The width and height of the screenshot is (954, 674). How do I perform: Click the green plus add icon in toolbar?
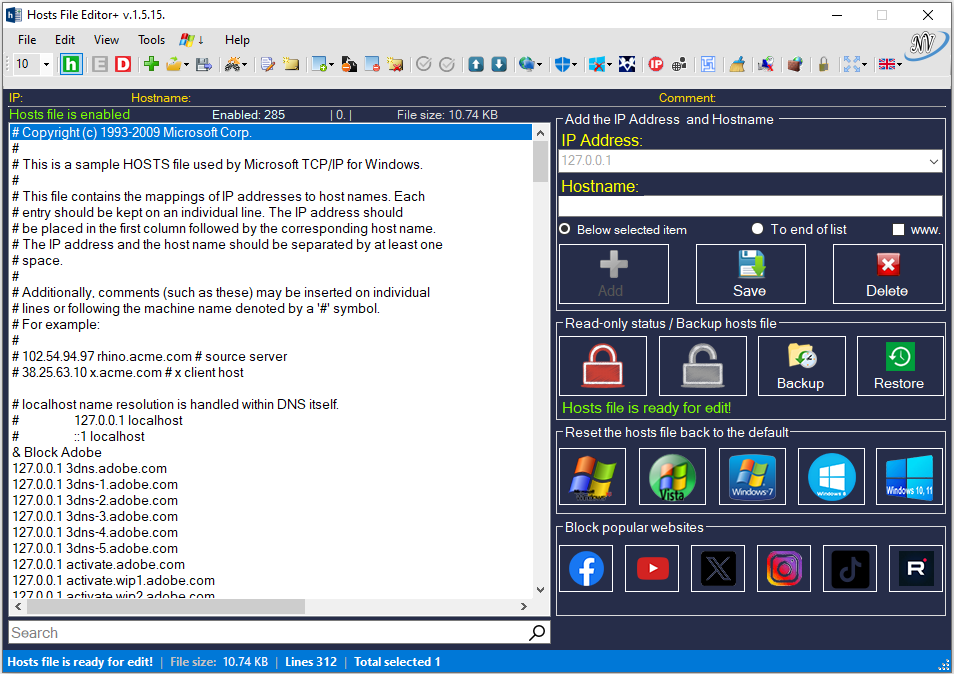(151, 64)
